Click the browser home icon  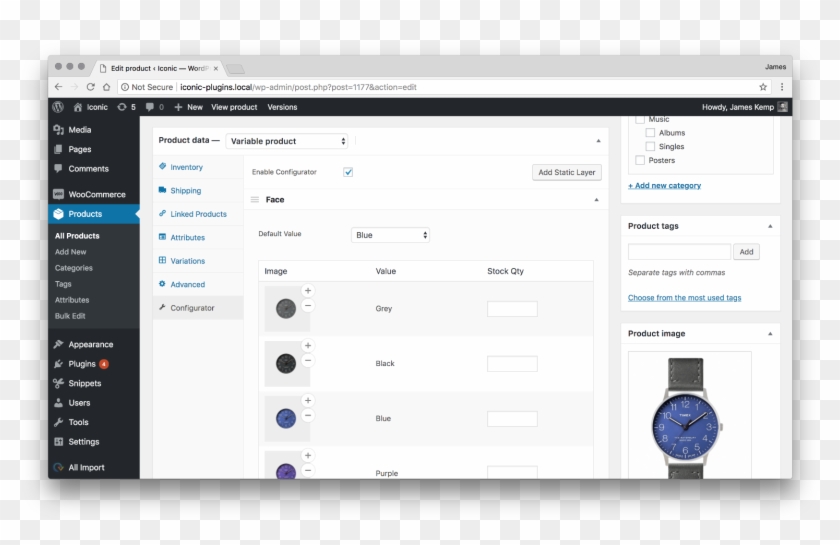point(107,87)
